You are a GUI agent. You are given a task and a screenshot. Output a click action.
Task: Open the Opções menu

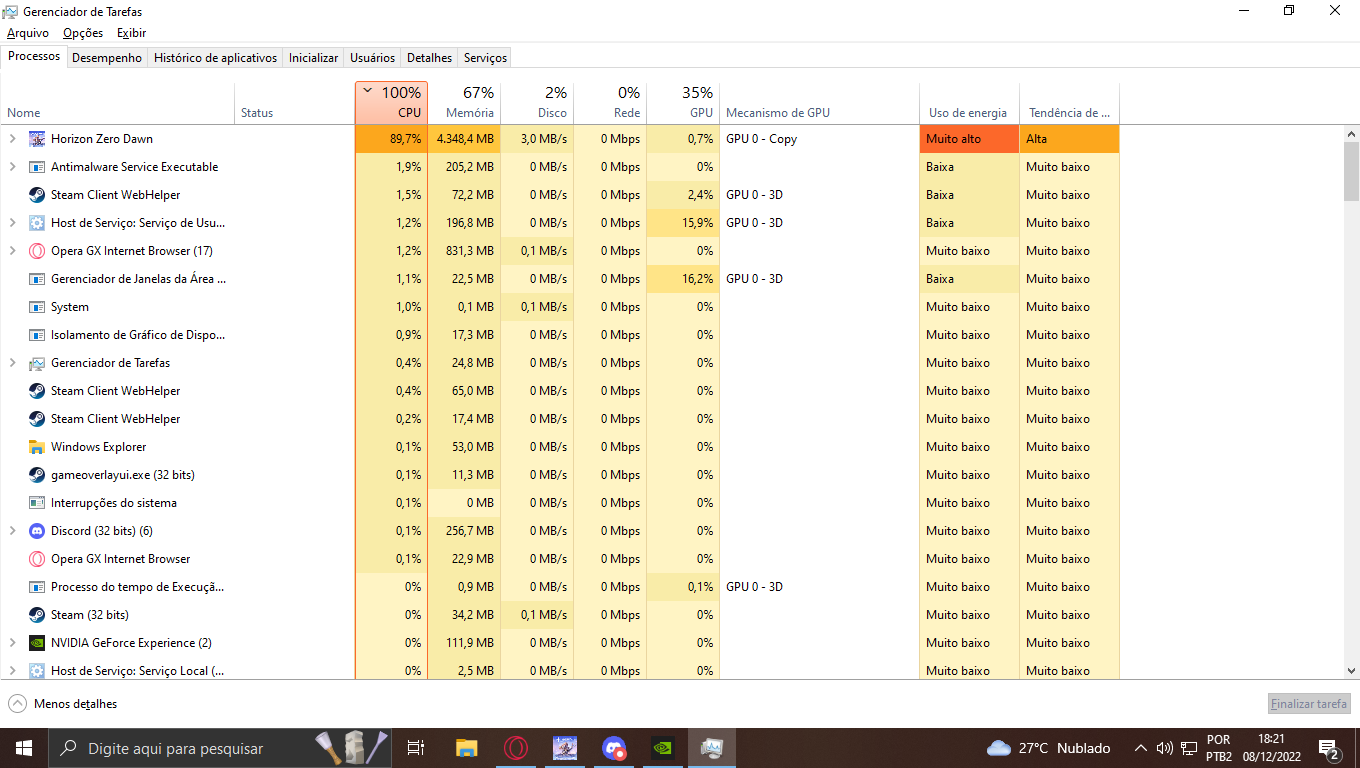pos(83,33)
